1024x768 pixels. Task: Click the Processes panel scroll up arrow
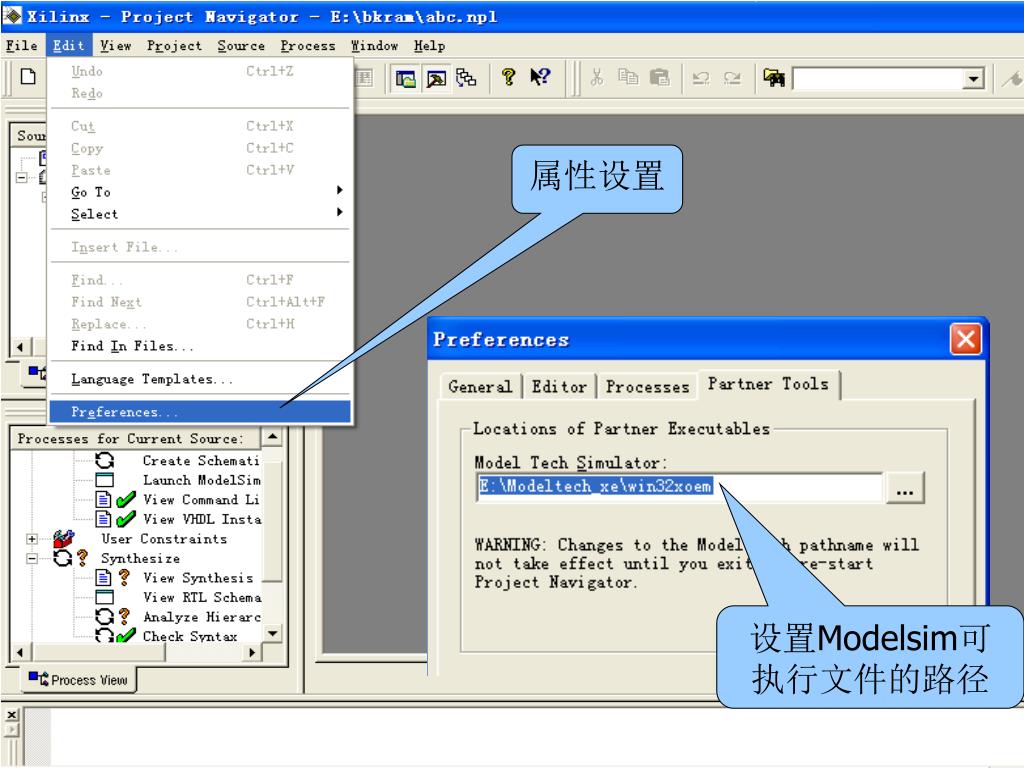[273, 436]
